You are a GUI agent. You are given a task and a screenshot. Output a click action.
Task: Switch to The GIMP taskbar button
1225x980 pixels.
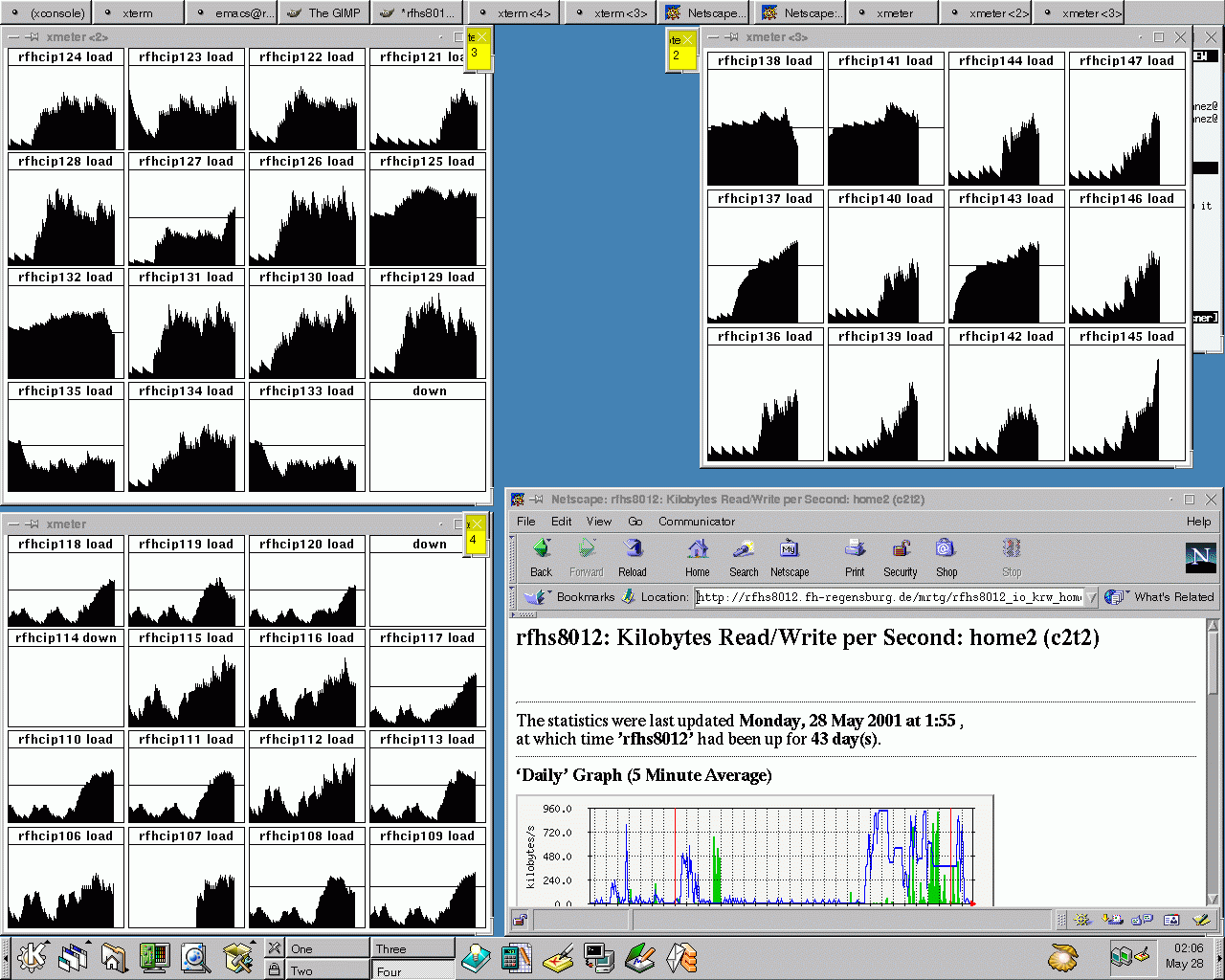324,13
